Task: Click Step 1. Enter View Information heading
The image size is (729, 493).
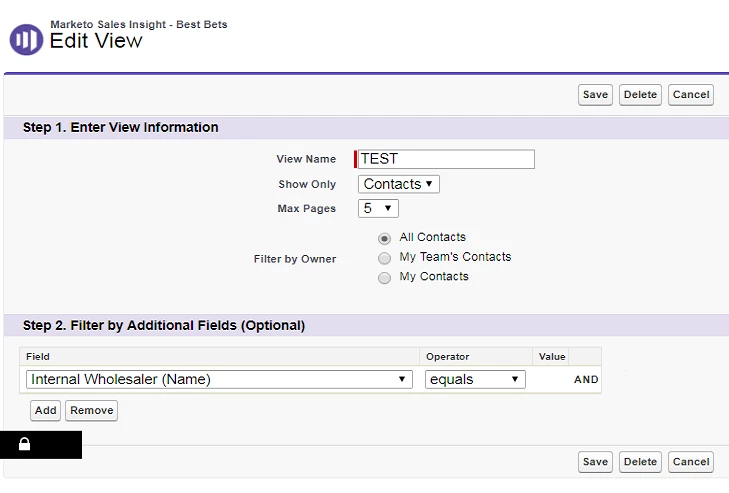Action: [x=120, y=127]
